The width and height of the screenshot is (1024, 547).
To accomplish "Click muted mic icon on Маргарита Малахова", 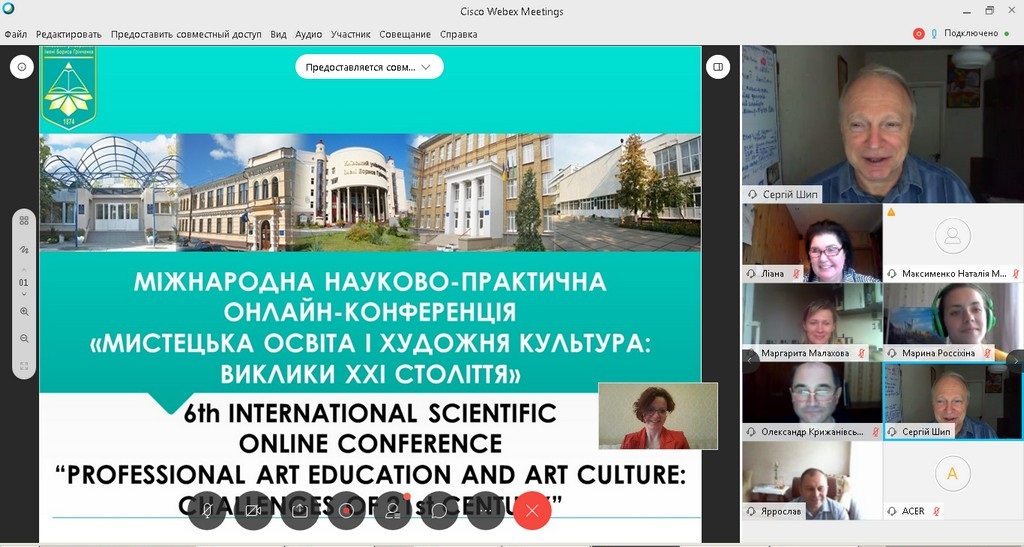I will [x=861, y=353].
